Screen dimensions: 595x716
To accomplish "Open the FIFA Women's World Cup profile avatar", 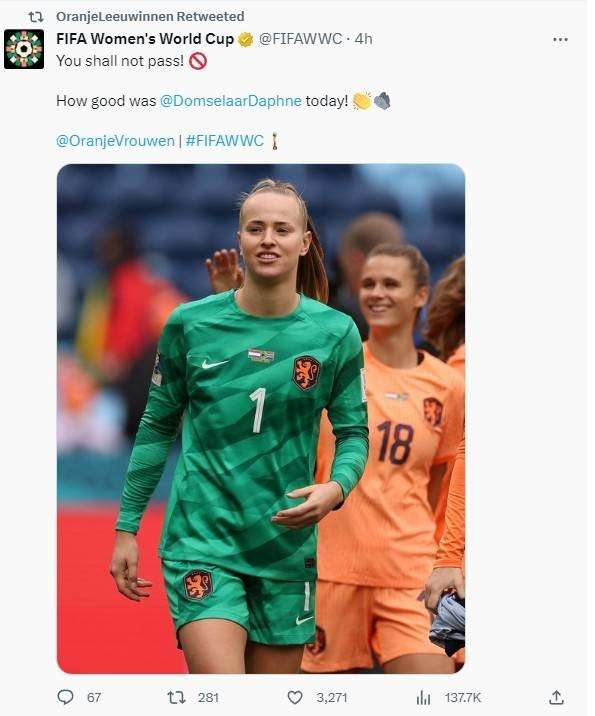I will (24, 49).
